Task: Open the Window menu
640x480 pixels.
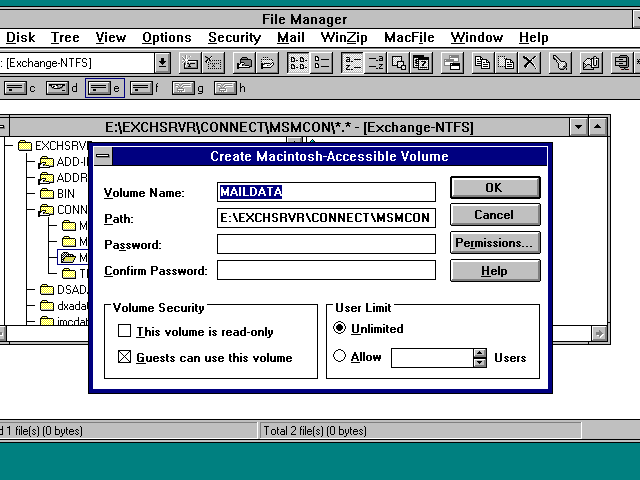Action: [477, 38]
